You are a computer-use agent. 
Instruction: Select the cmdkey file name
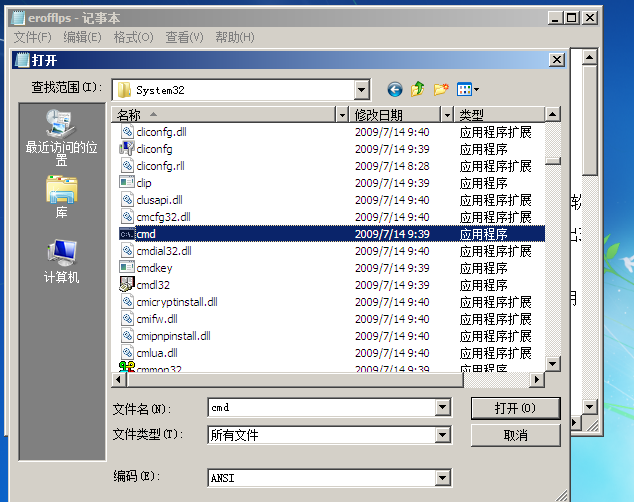(x=154, y=268)
